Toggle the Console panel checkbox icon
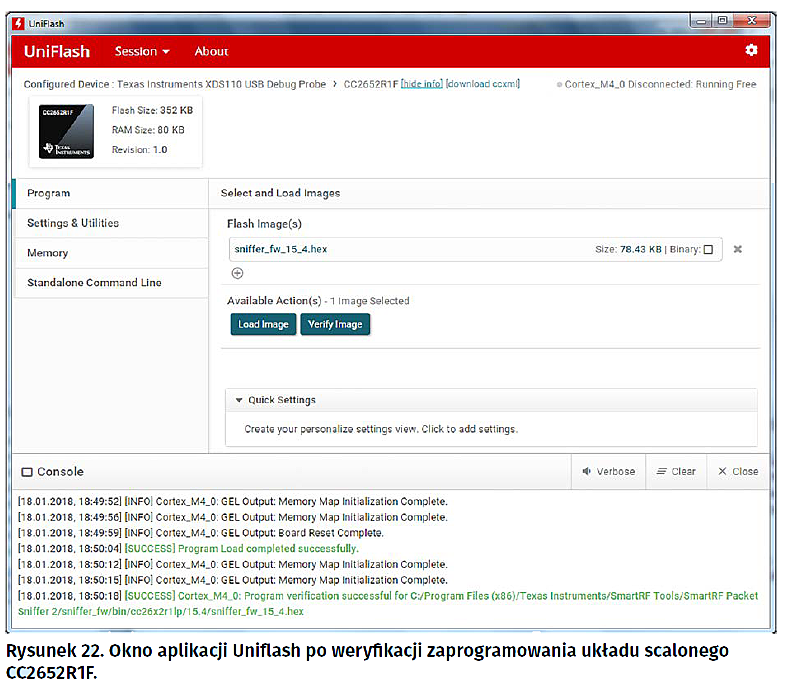 click(27, 472)
